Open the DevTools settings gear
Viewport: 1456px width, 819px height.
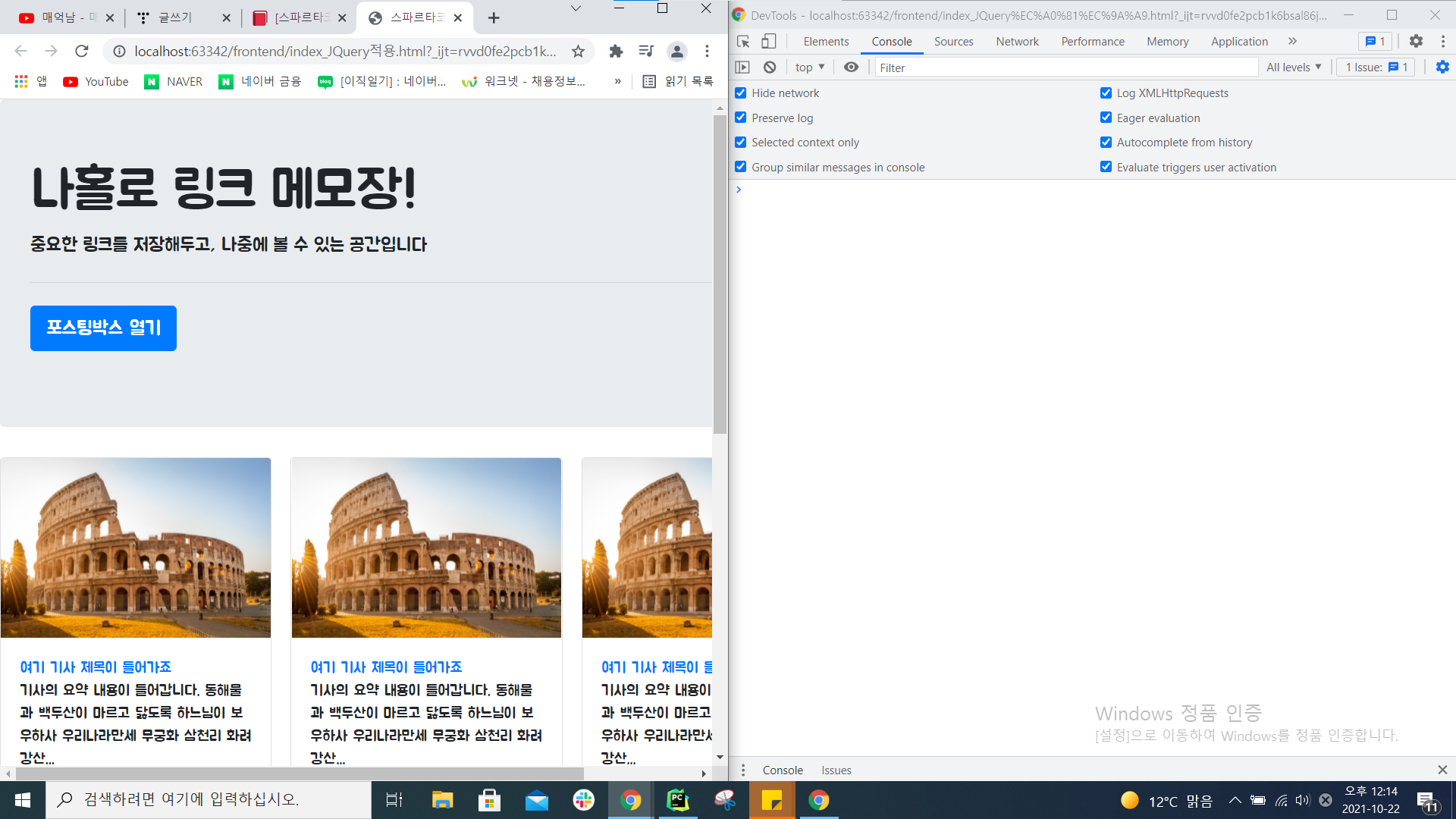[x=1416, y=42]
